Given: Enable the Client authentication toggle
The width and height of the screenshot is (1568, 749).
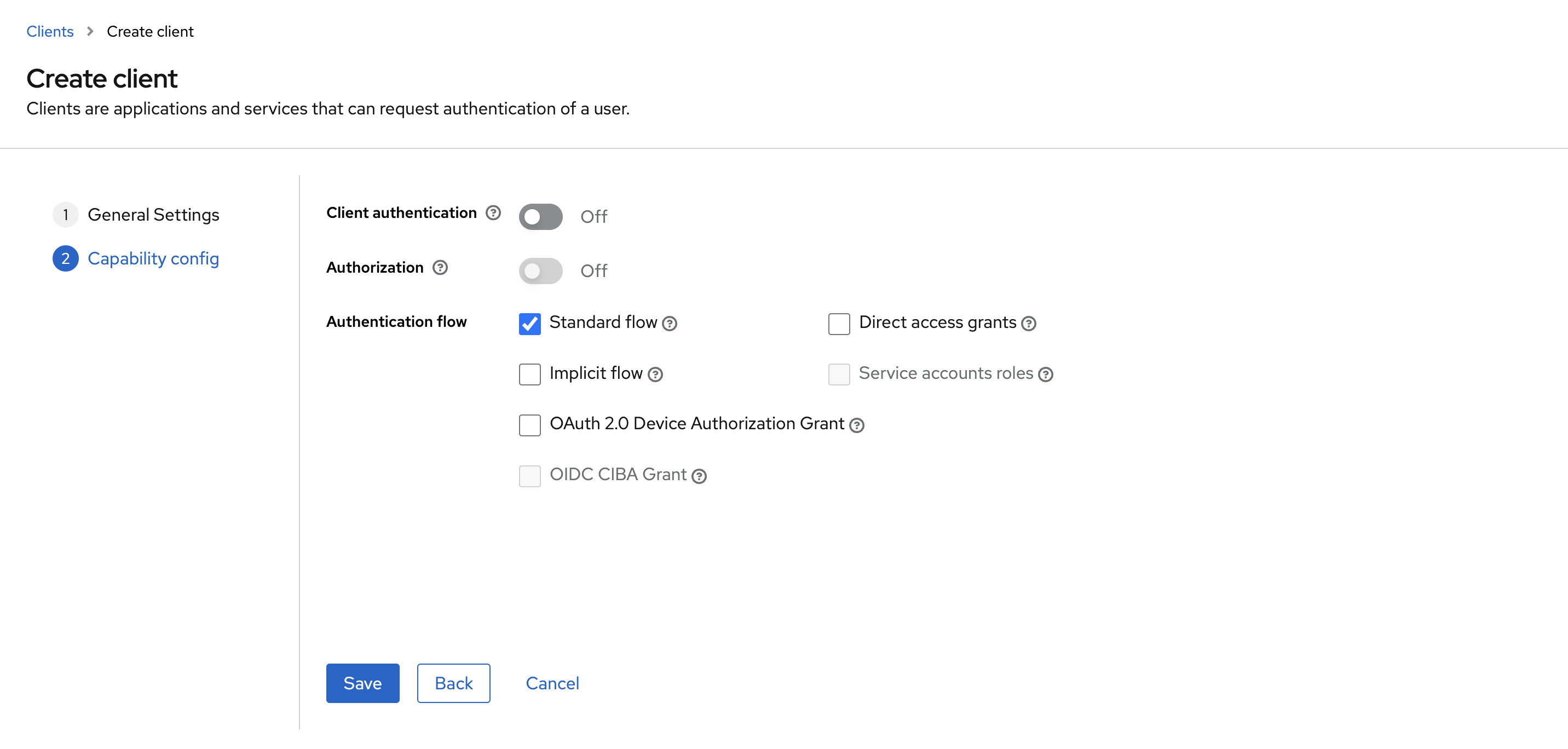Looking at the screenshot, I should (x=540, y=216).
